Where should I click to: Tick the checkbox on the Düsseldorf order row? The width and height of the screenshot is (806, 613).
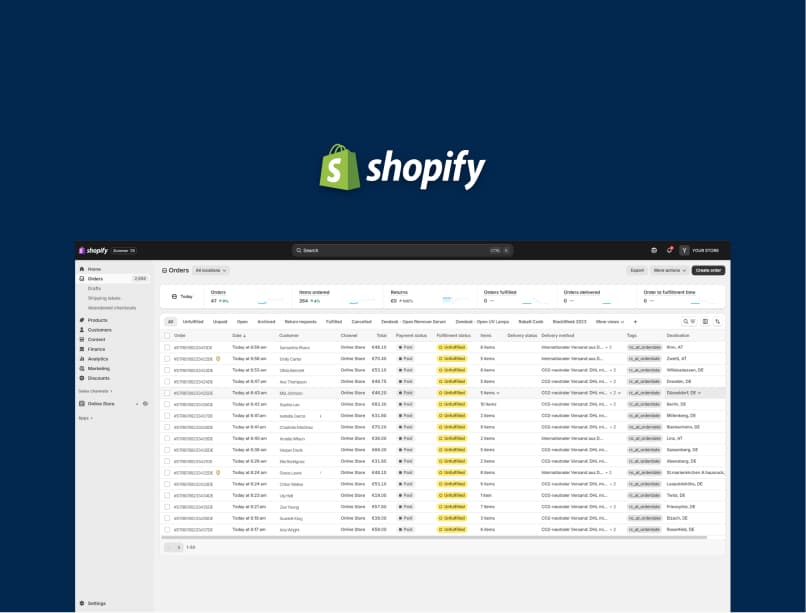pos(167,393)
